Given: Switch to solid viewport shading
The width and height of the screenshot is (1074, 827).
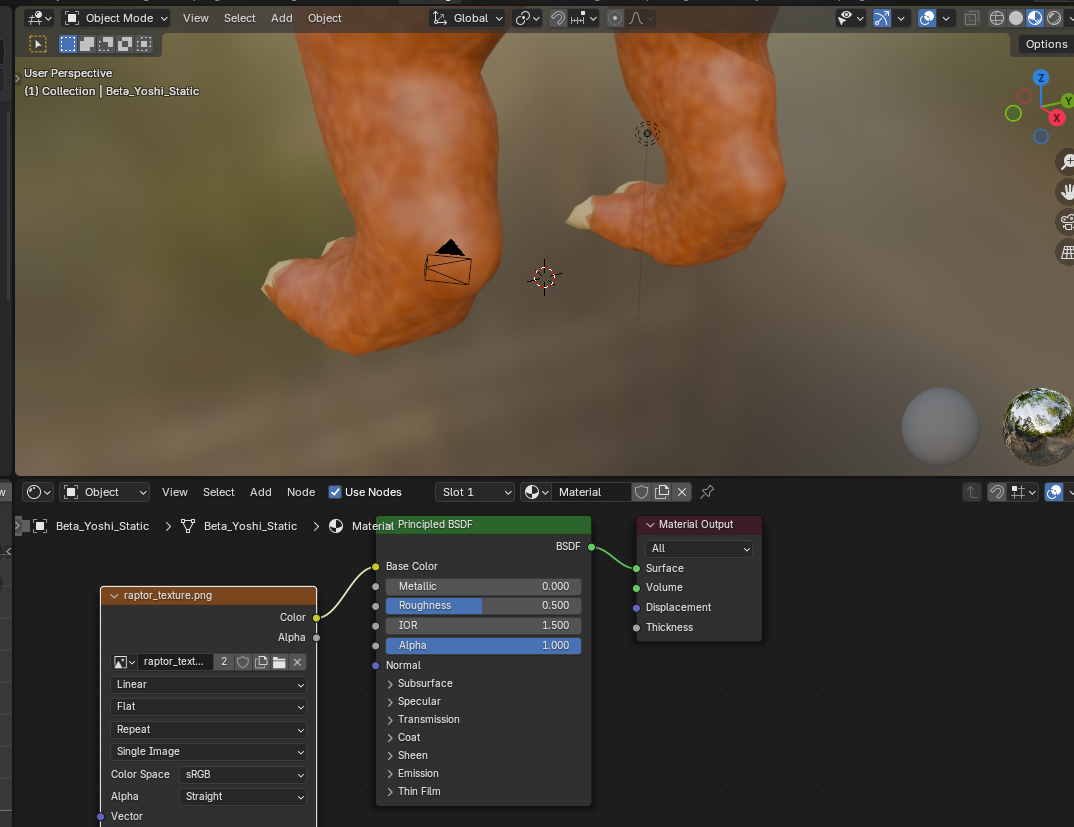Looking at the screenshot, I should 1016,18.
